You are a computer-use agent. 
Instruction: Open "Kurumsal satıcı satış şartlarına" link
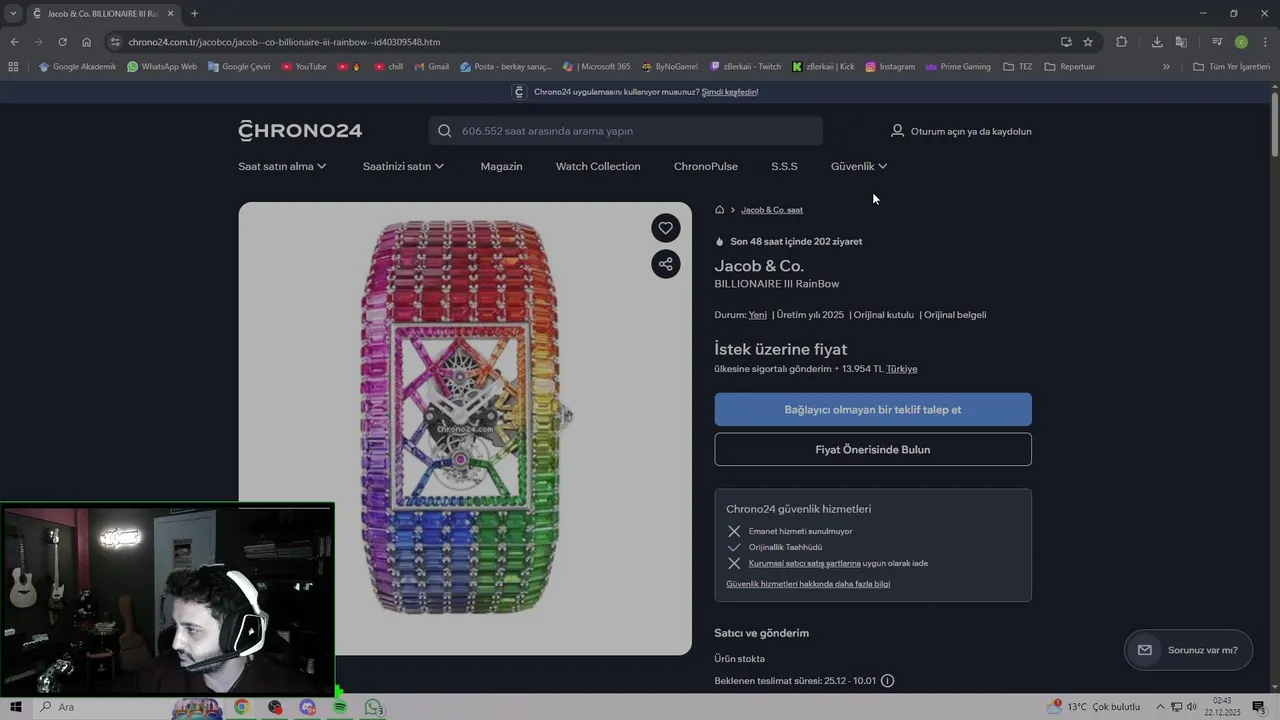tap(805, 563)
